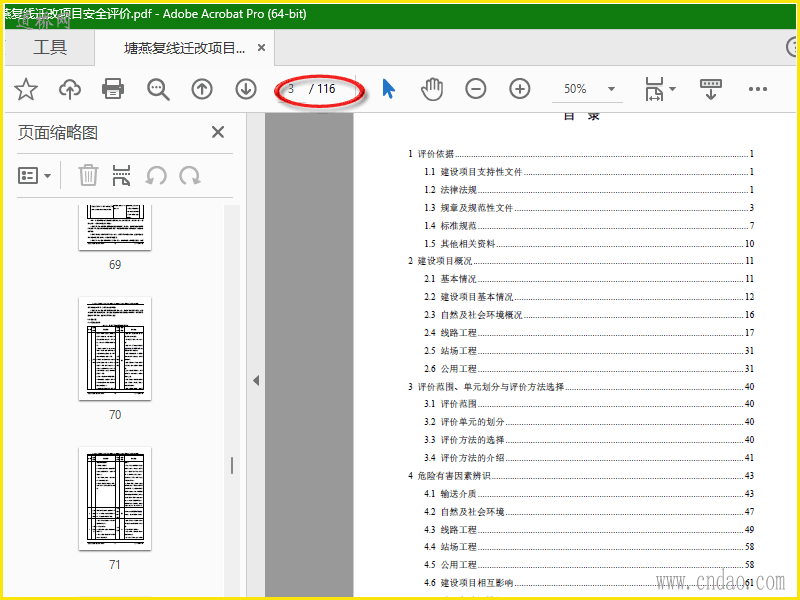
Task: Click contents entry 4.5 公用工程
Action: pyautogui.click(x=589, y=564)
